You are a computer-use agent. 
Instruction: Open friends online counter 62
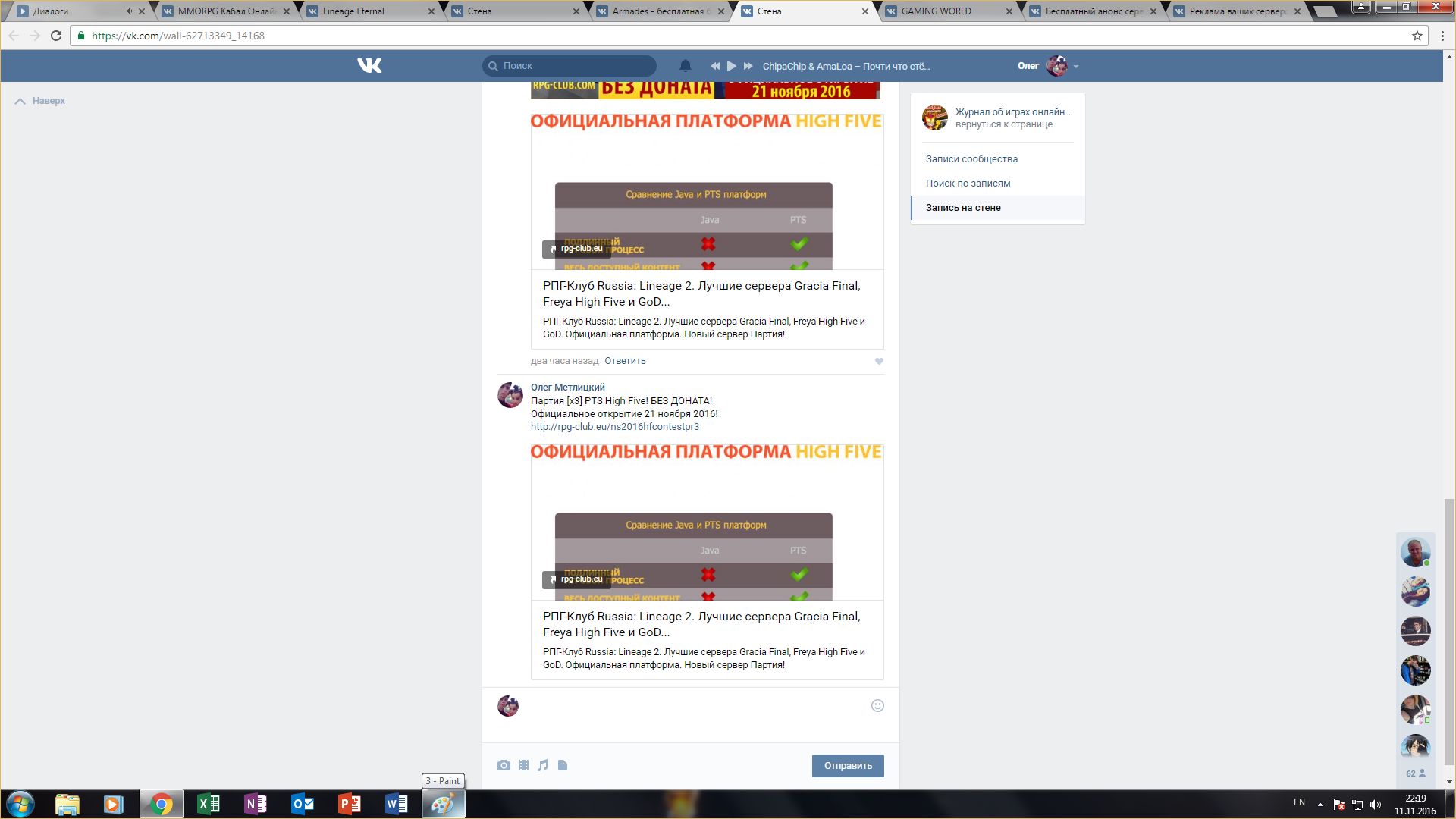1416,773
